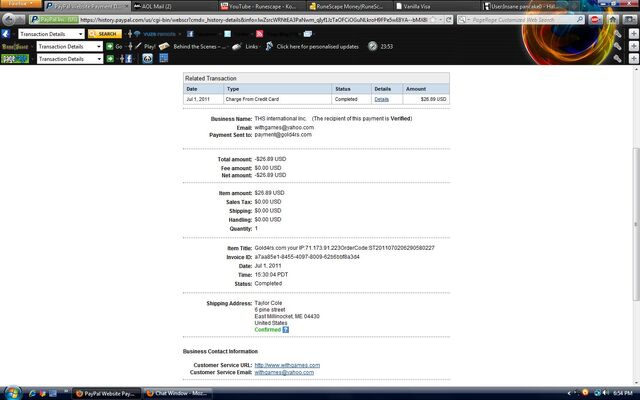The width and height of the screenshot is (640, 400).
Task: Click the browser back arrow button
Action: click(x=9, y=19)
